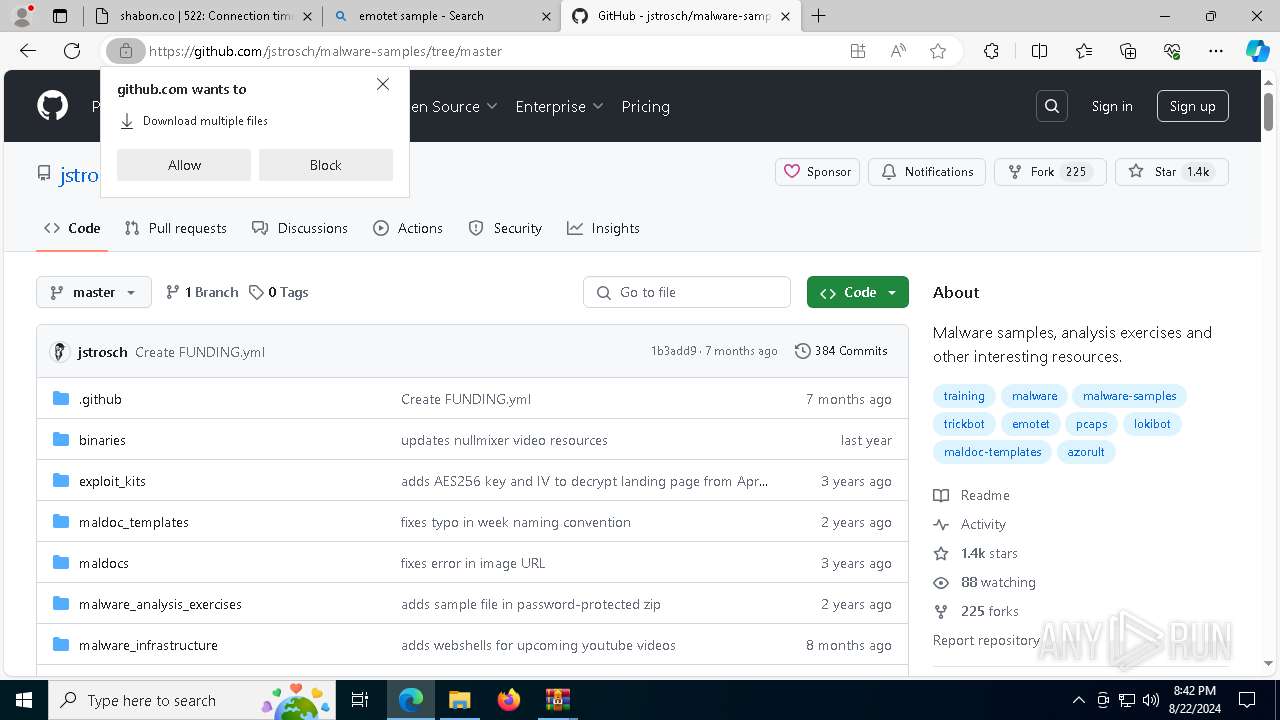Open the 1 Branch link
The width and height of the screenshot is (1280, 720).
tap(202, 292)
